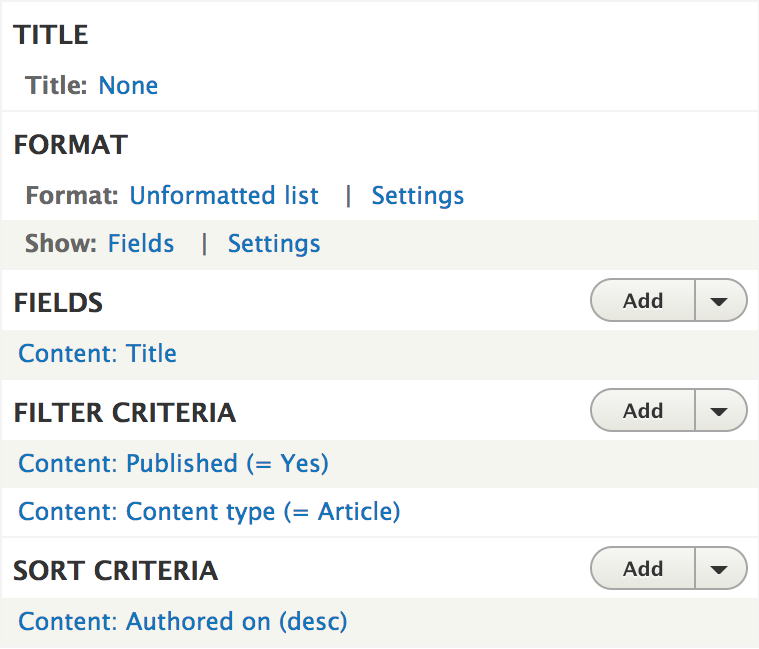Add a new filter criterion
The height and width of the screenshot is (649, 759).
(643, 411)
